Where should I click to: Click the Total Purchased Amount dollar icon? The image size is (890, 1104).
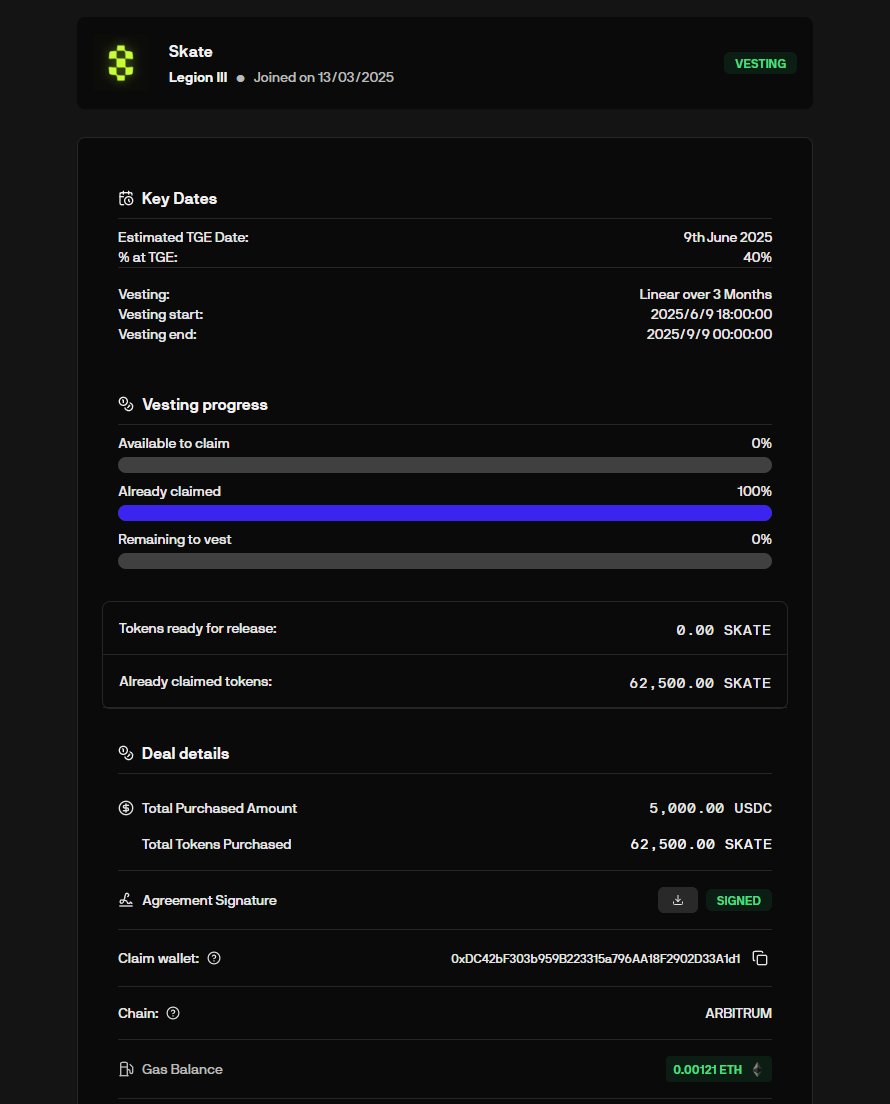pos(126,808)
